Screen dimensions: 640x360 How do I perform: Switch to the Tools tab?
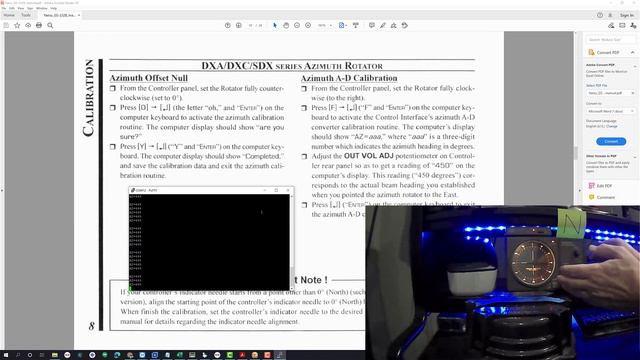coord(26,15)
